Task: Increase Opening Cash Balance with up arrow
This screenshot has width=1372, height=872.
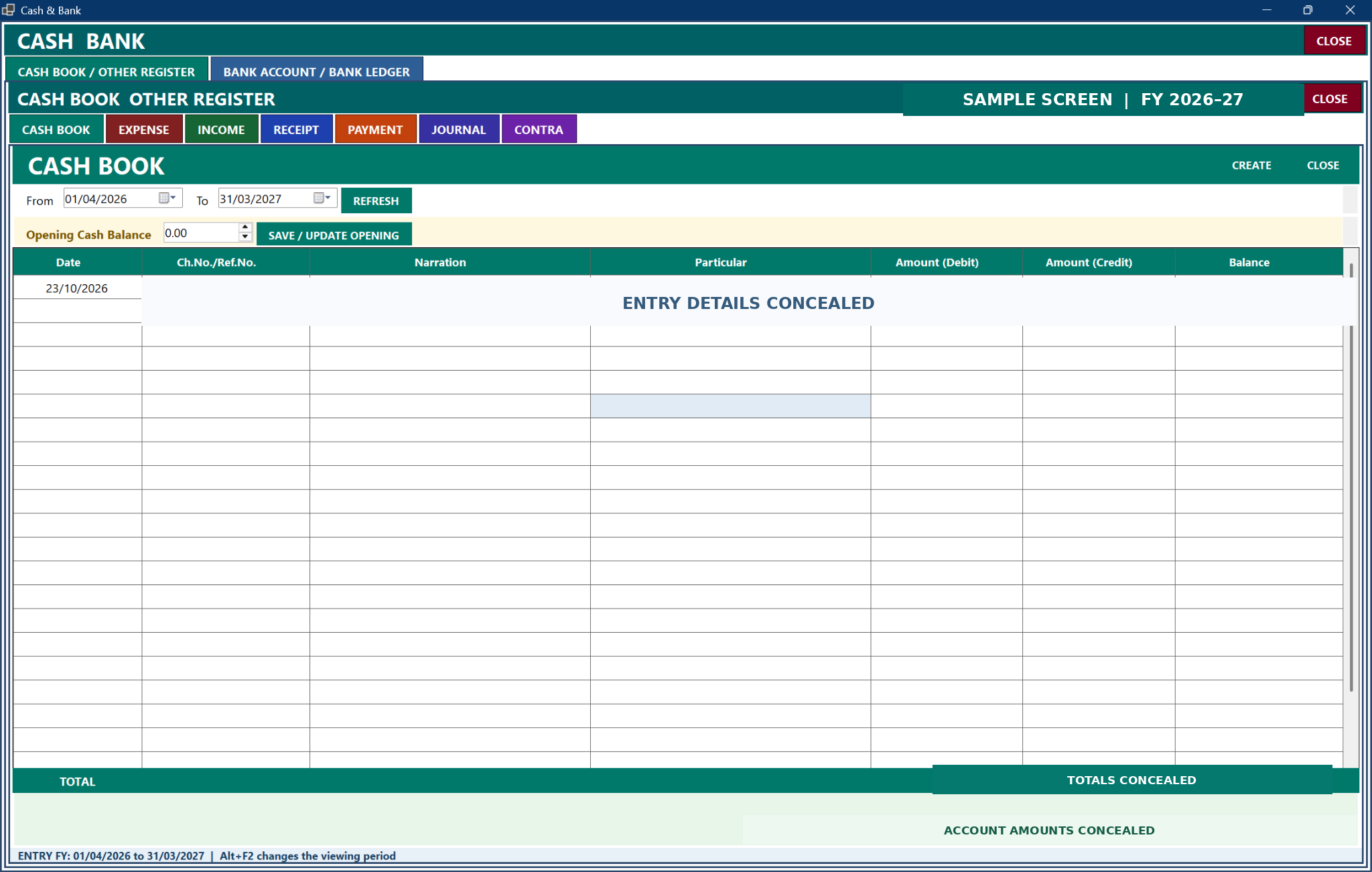Action: coord(245,228)
